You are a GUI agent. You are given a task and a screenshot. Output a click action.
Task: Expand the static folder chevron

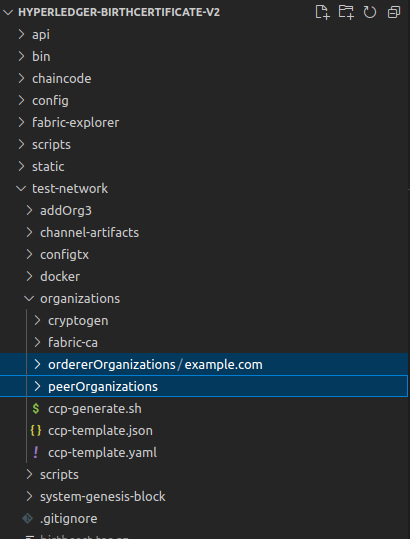tap(21, 166)
